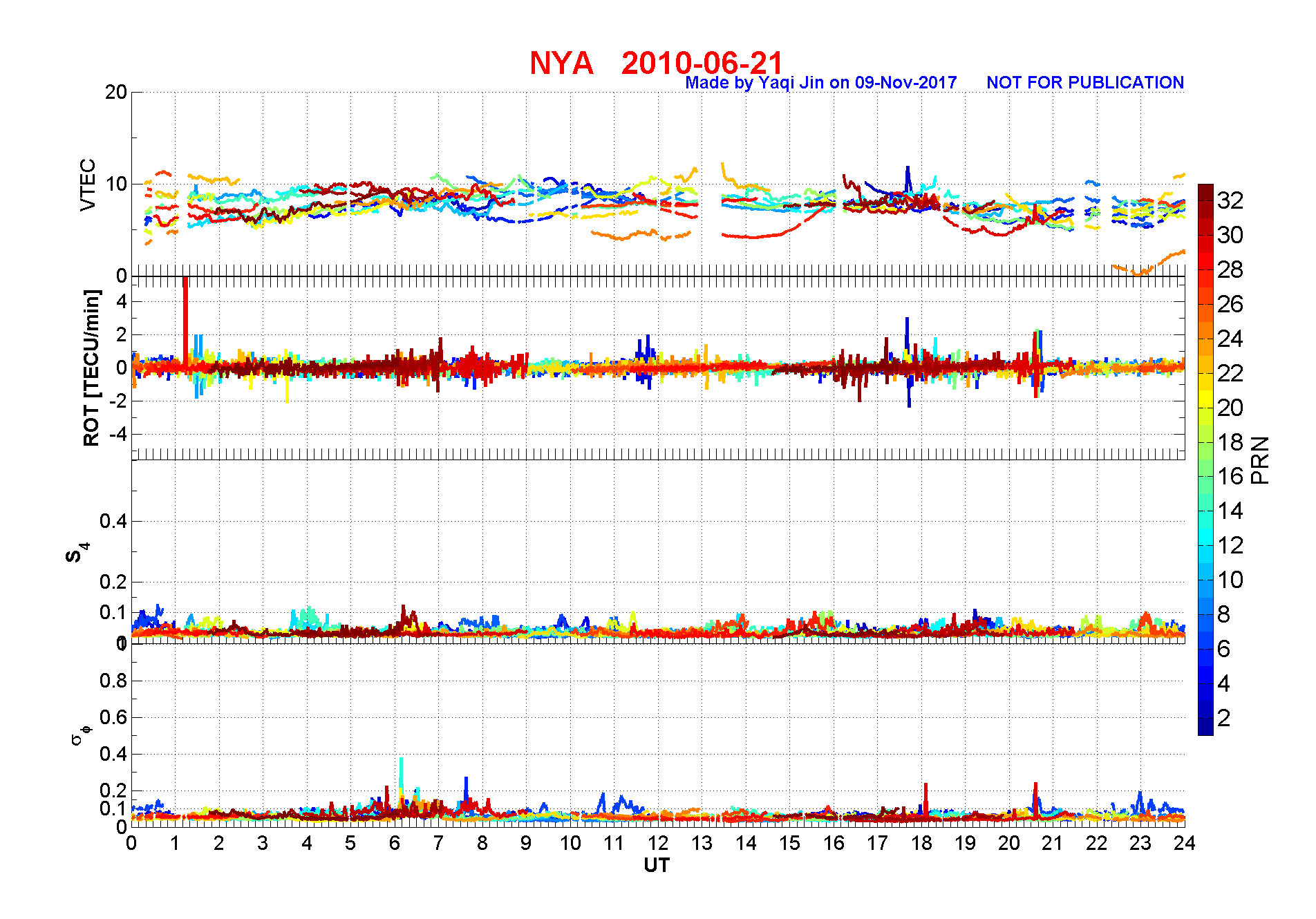Click the plot title 'NYA 2010-06-21'
Image resolution: width=1316 pixels, height=919 pixels.
[x=656, y=63]
